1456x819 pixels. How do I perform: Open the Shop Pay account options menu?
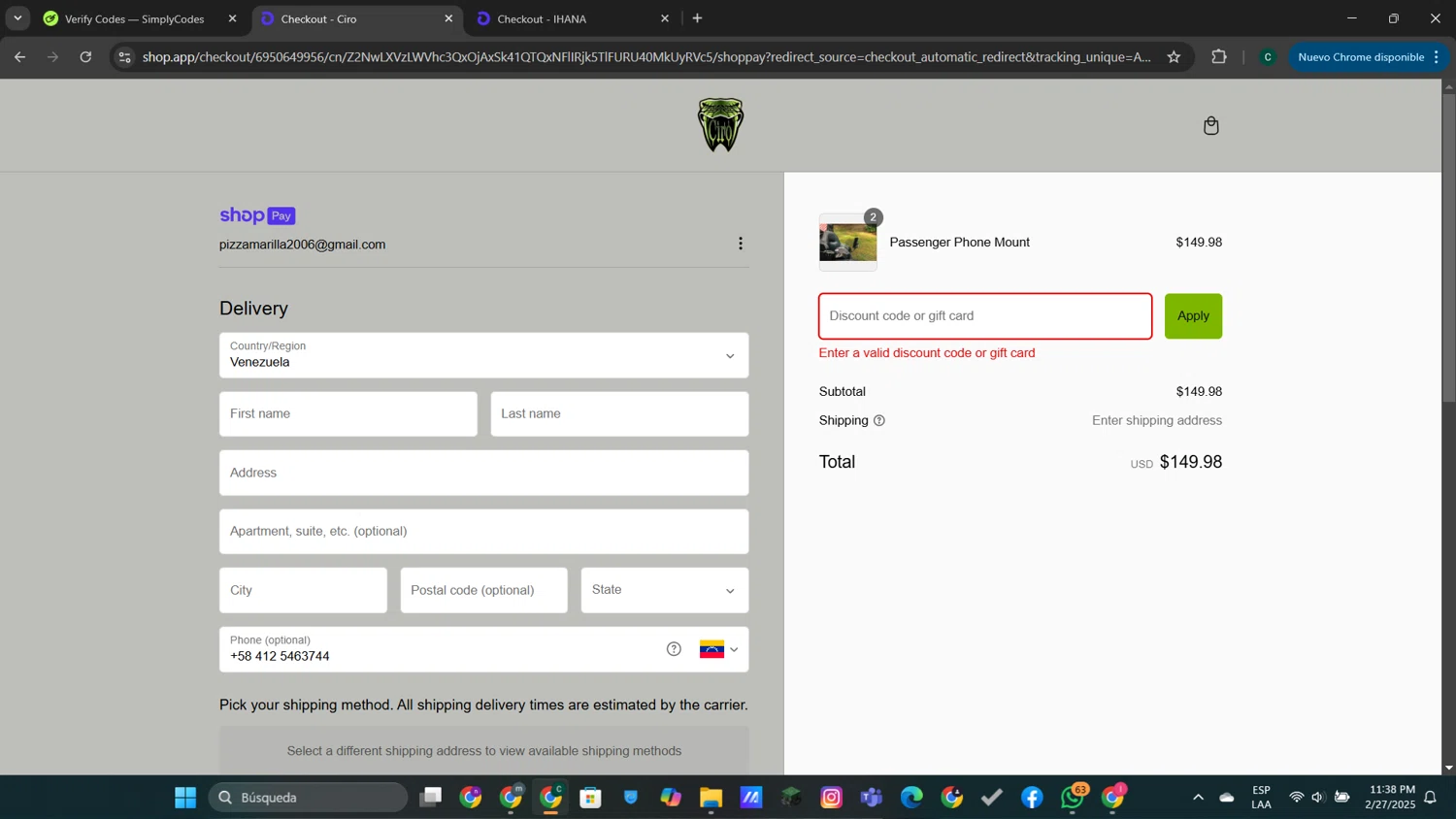pyautogui.click(x=740, y=244)
